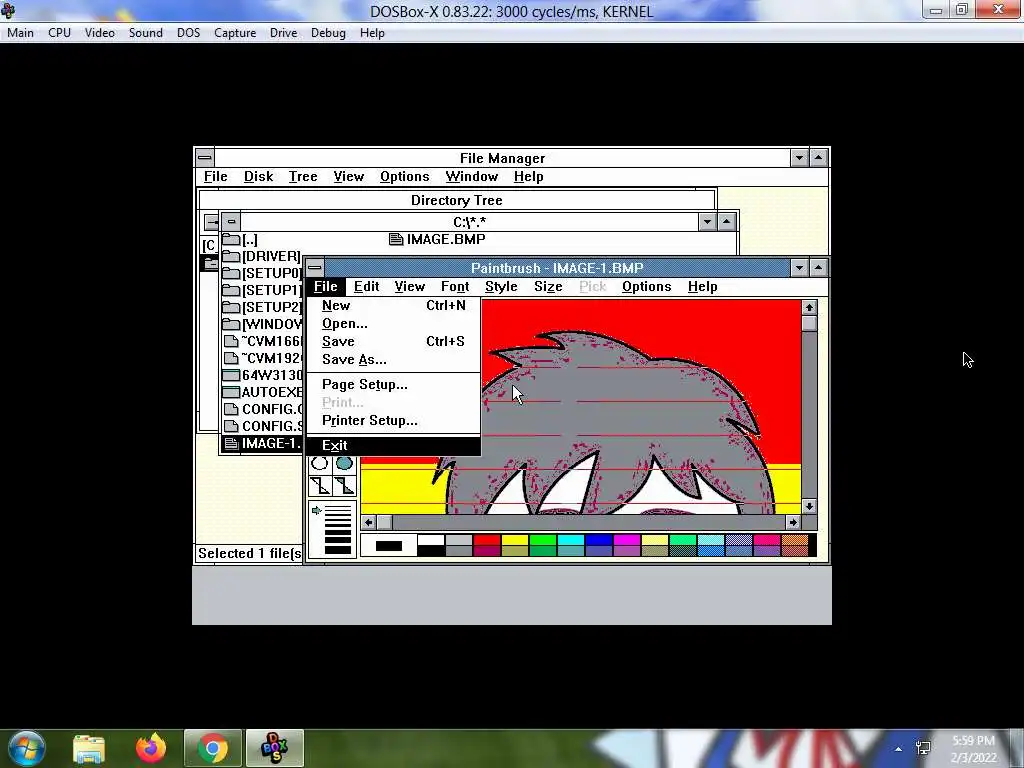Click the canvas scroll-up arrow
1024x768 pixels.
coord(809,308)
